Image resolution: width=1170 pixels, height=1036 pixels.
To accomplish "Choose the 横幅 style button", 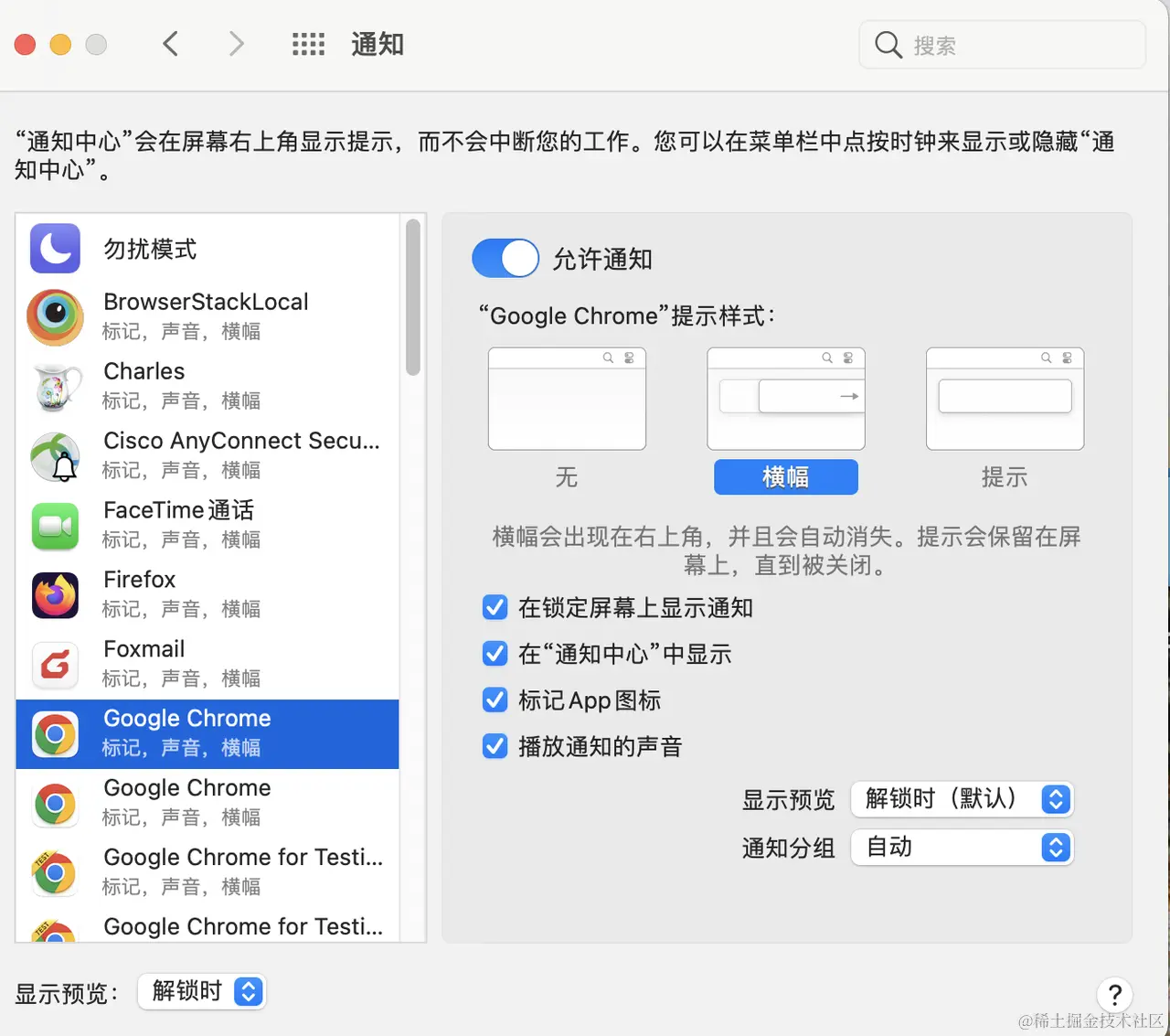I will coord(786,477).
